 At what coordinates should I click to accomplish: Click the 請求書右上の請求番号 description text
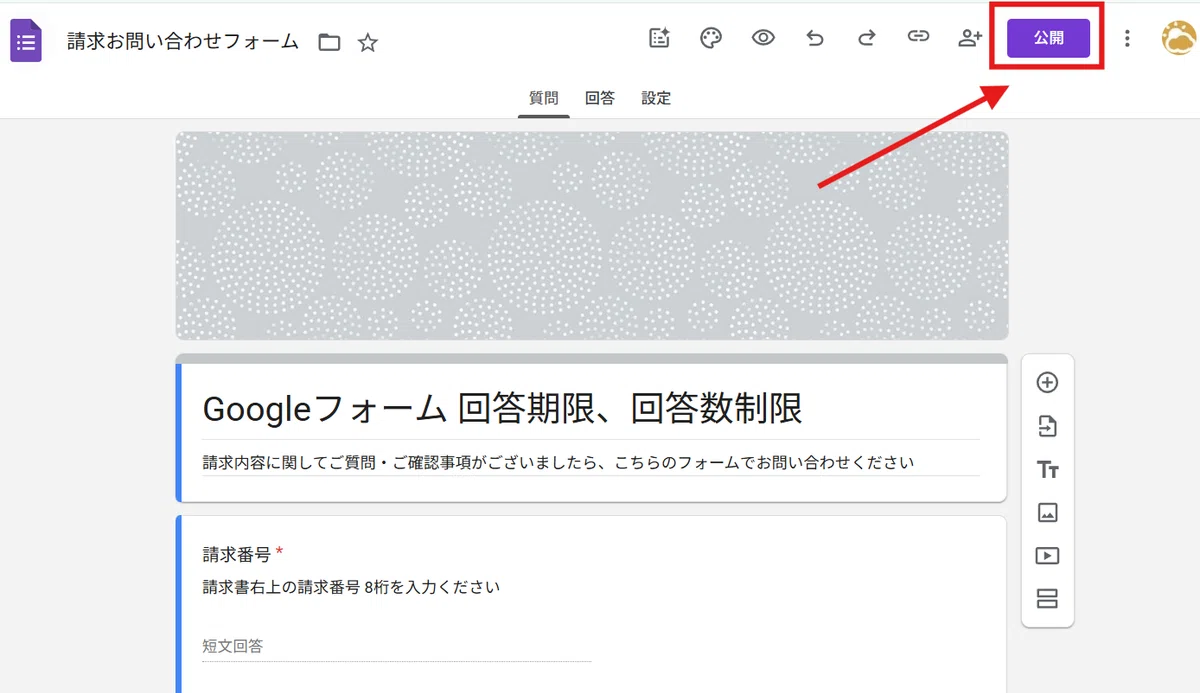pos(351,587)
